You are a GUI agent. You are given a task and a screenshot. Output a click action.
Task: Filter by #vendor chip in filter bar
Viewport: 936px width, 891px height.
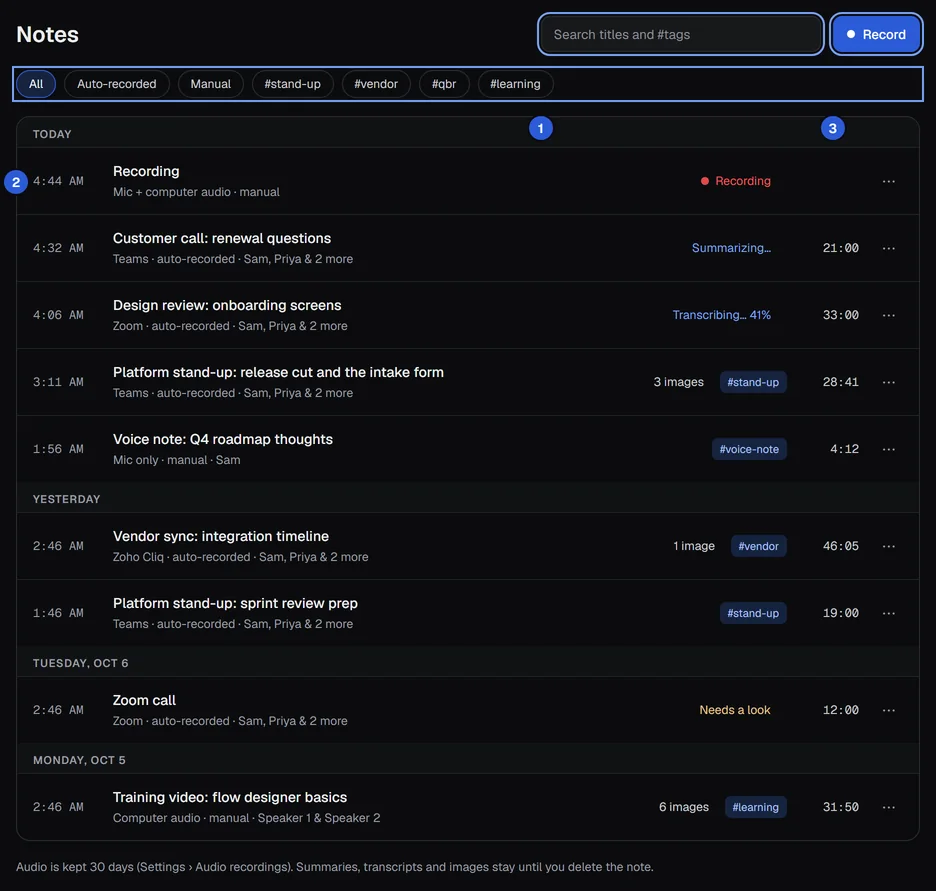pyautogui.click(x=375, y=84)
